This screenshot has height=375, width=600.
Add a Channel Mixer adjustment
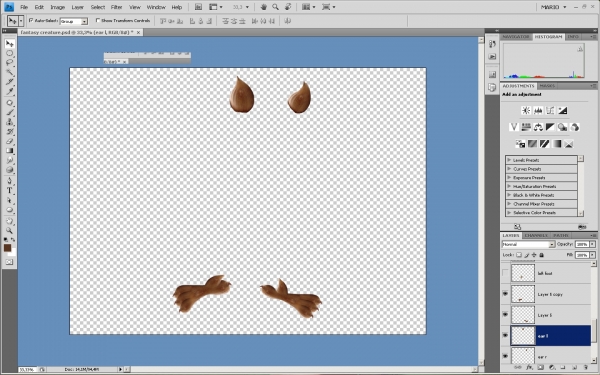[575, 127]
